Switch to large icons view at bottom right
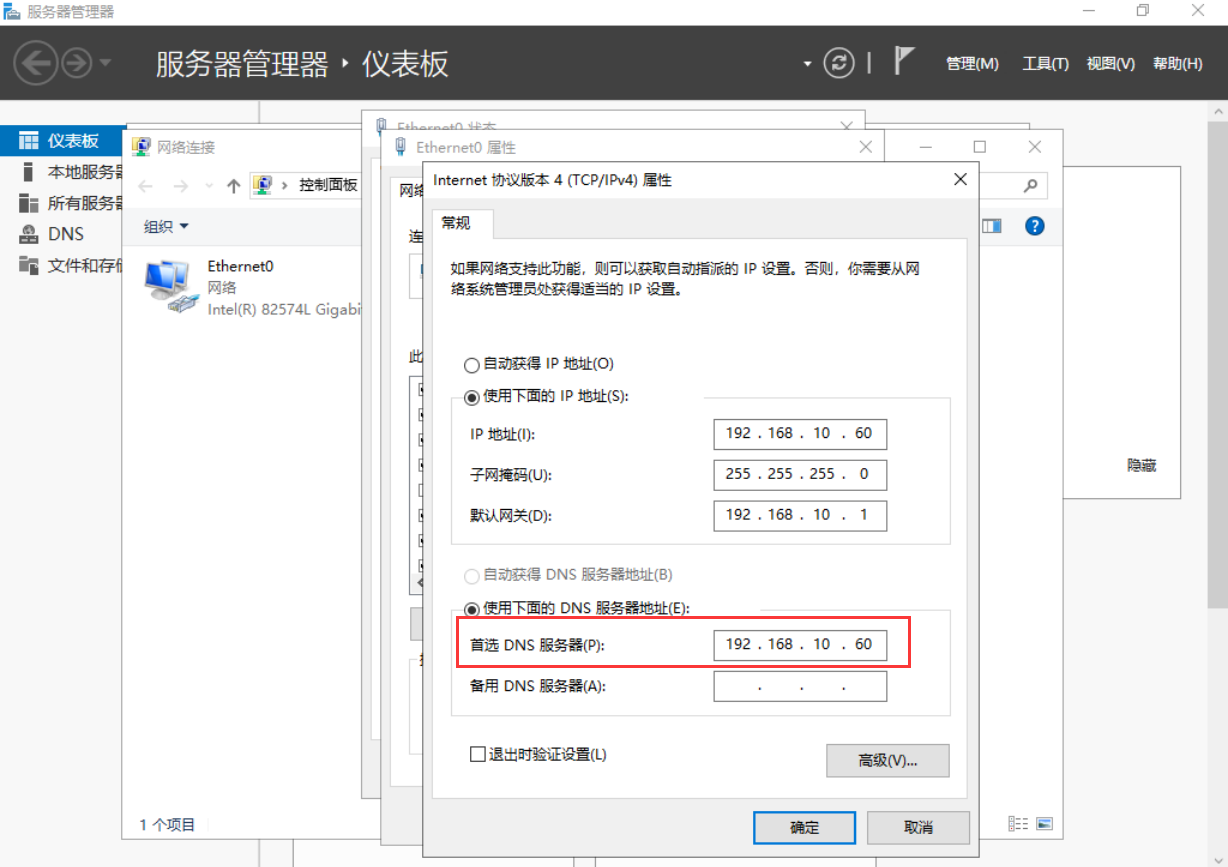Screen dimensions: 1228x867 pos(1045,824)
